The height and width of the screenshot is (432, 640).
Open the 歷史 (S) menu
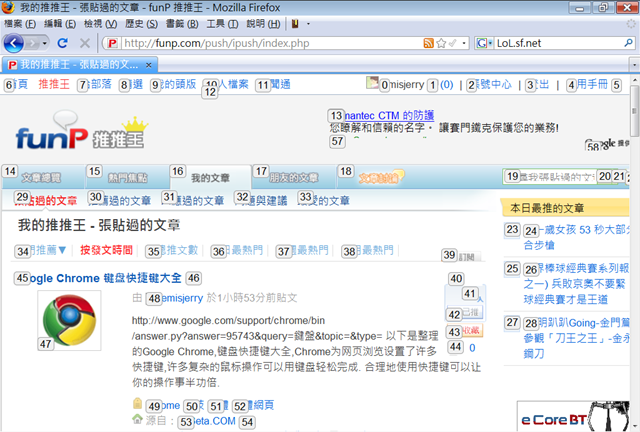[x=141, y=24]
